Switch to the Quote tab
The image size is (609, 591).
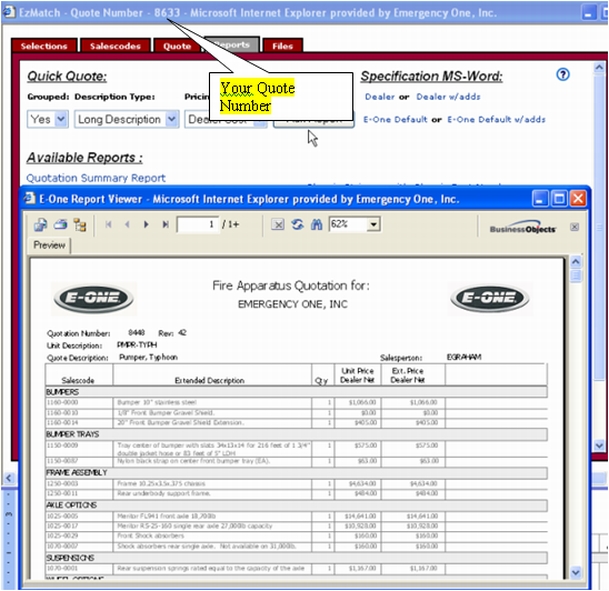pyautogui.click(x=177, y=46)
